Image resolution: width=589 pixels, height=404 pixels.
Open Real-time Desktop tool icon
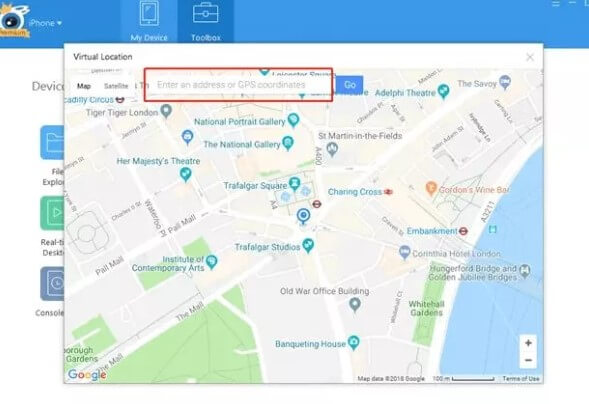53,213
